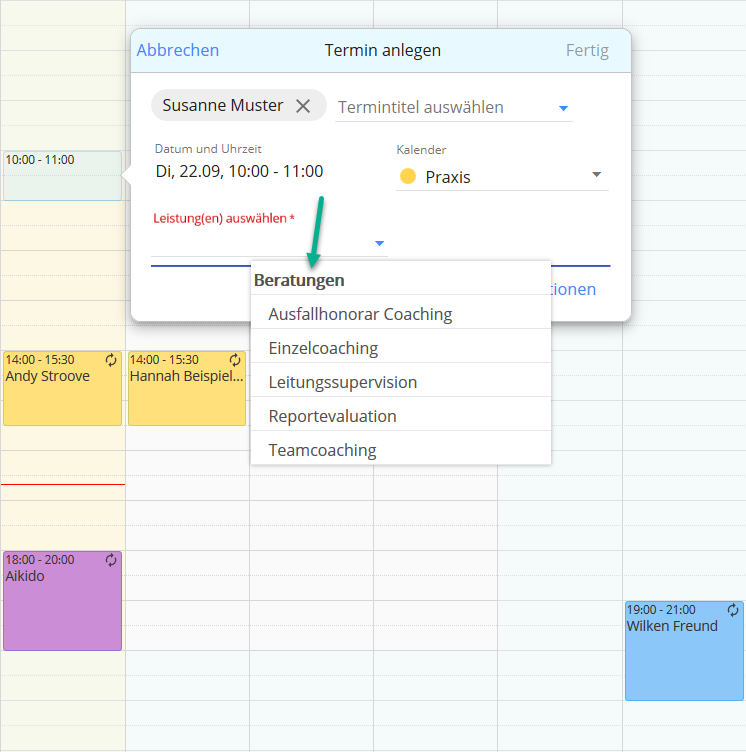Image resolution: width=746 pixels, height=752 pixels.
Task: Click the date and time Di, 22.09 field
Action: tap(239, 171)
